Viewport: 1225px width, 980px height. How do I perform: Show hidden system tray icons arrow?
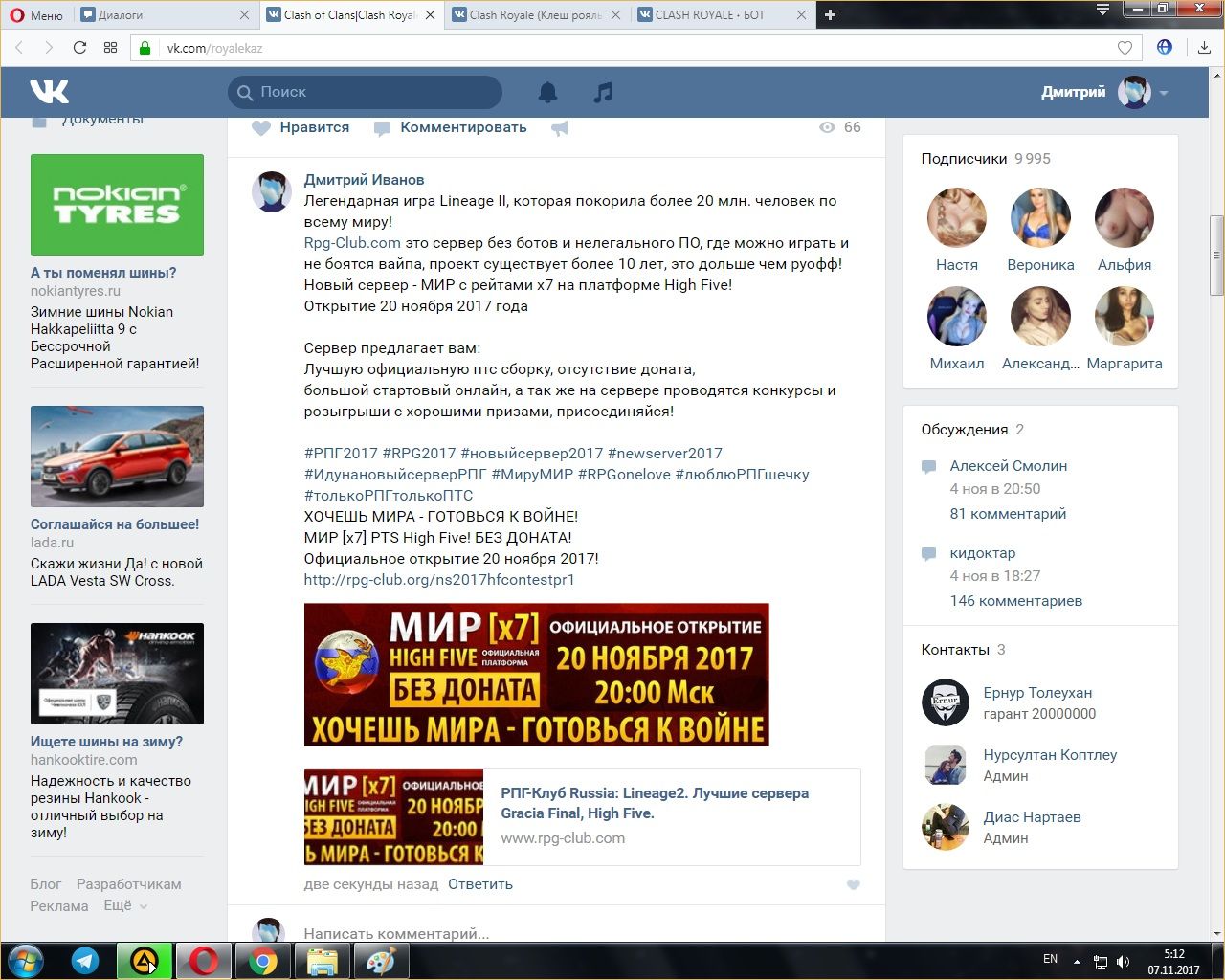(1077, 961)
